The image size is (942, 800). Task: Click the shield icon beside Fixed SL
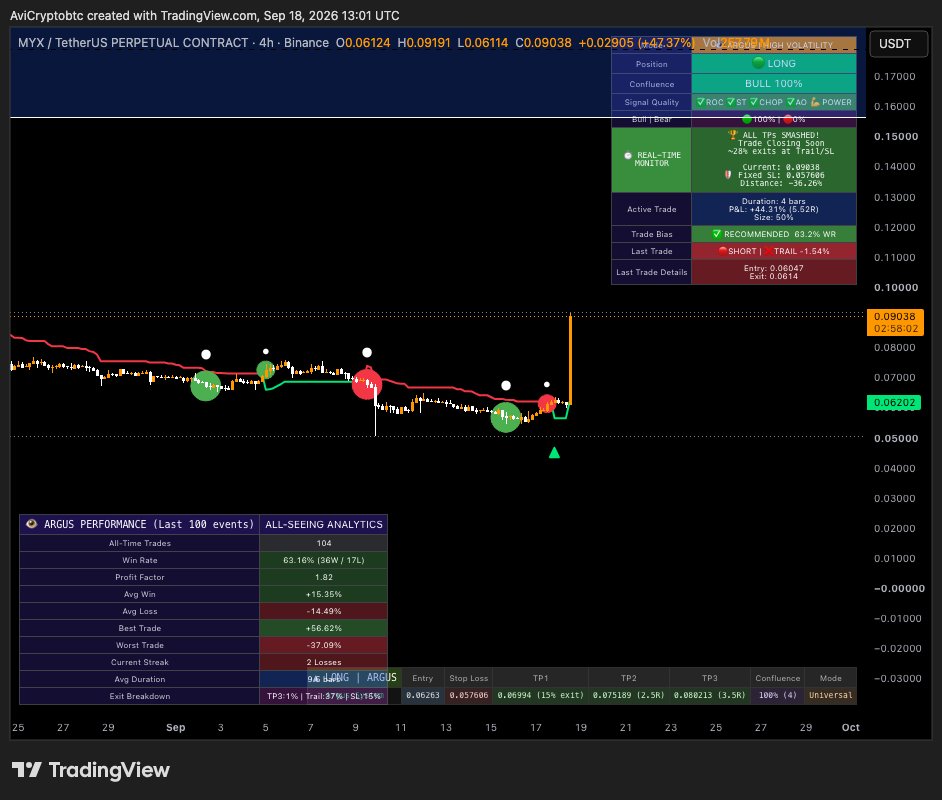(728, 175)
